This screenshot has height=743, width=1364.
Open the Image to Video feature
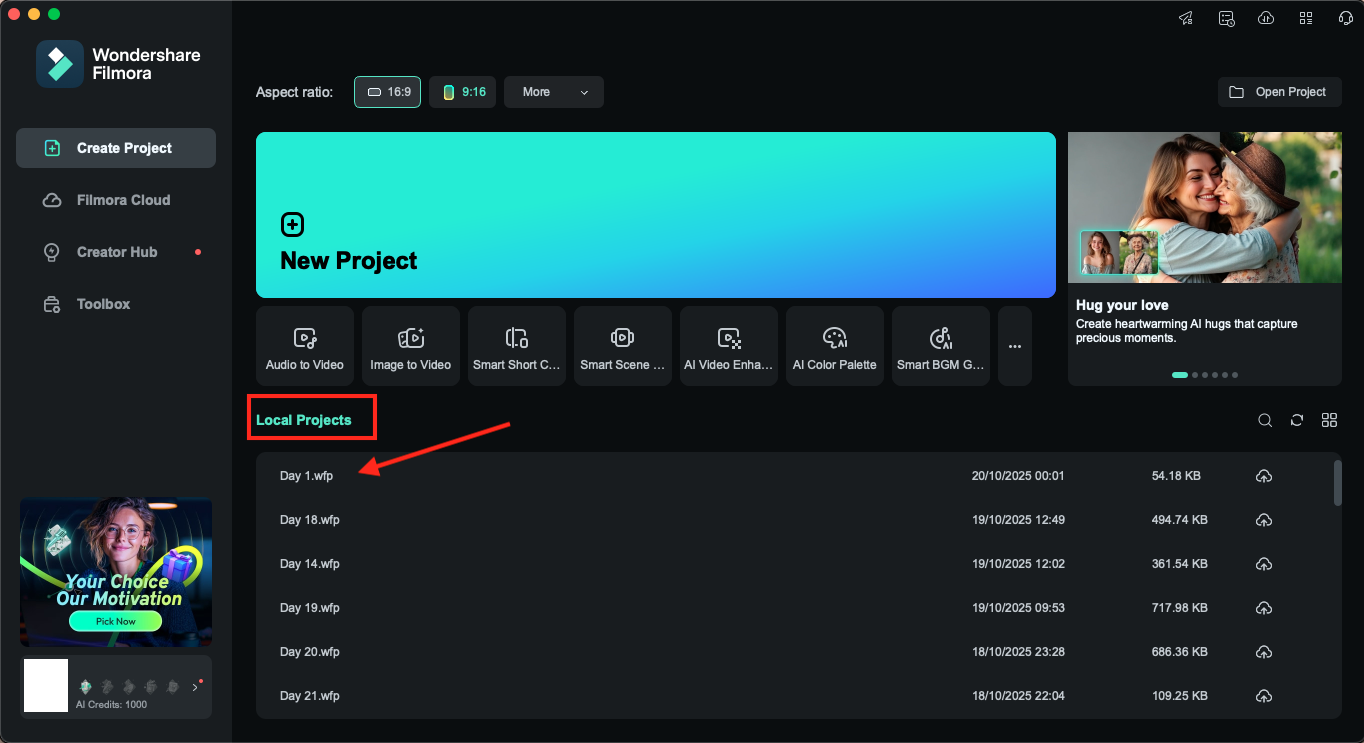tap(410, 345)
